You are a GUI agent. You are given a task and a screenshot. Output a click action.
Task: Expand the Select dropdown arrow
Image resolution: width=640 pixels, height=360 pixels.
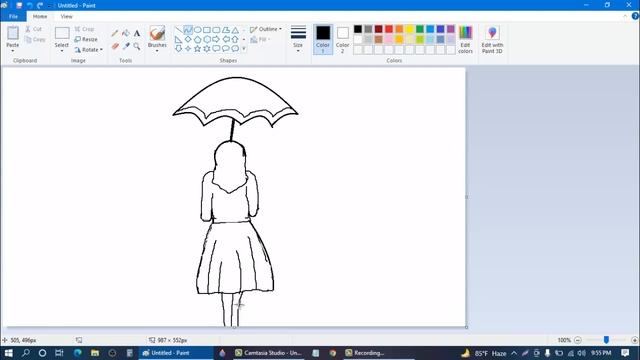[62, 51]
